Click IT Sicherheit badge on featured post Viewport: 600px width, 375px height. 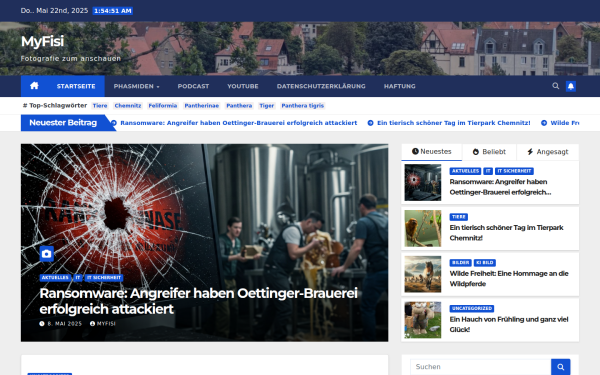tap(104, 278)
